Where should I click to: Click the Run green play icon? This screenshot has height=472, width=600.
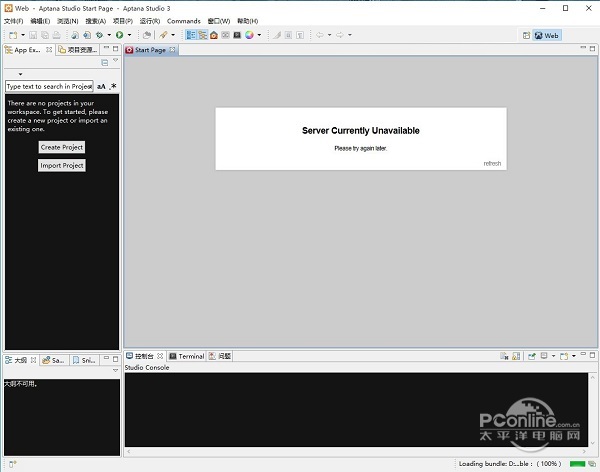pos(118,35)
